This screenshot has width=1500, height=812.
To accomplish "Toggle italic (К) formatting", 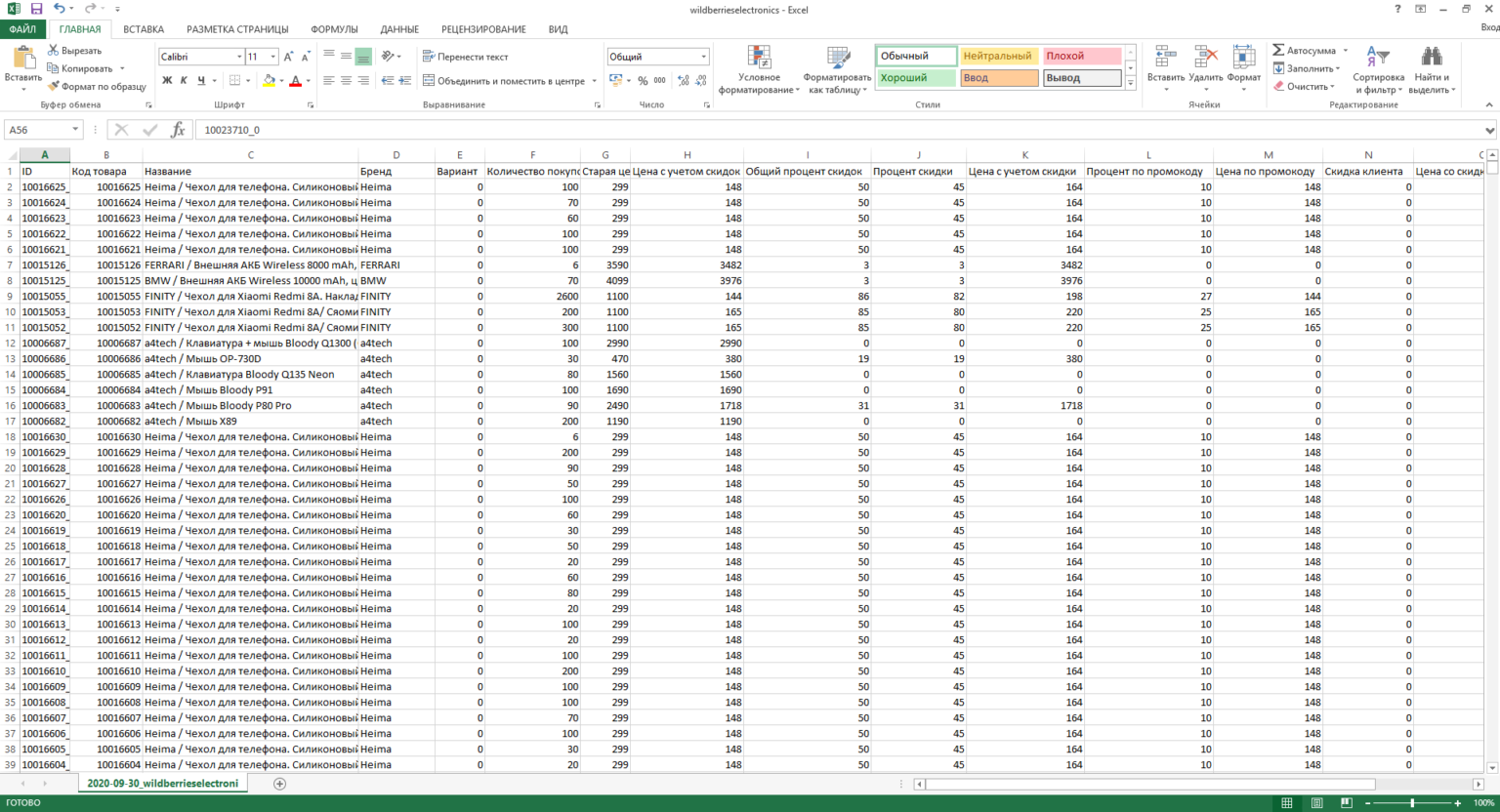I will click(x=184, y=81).
